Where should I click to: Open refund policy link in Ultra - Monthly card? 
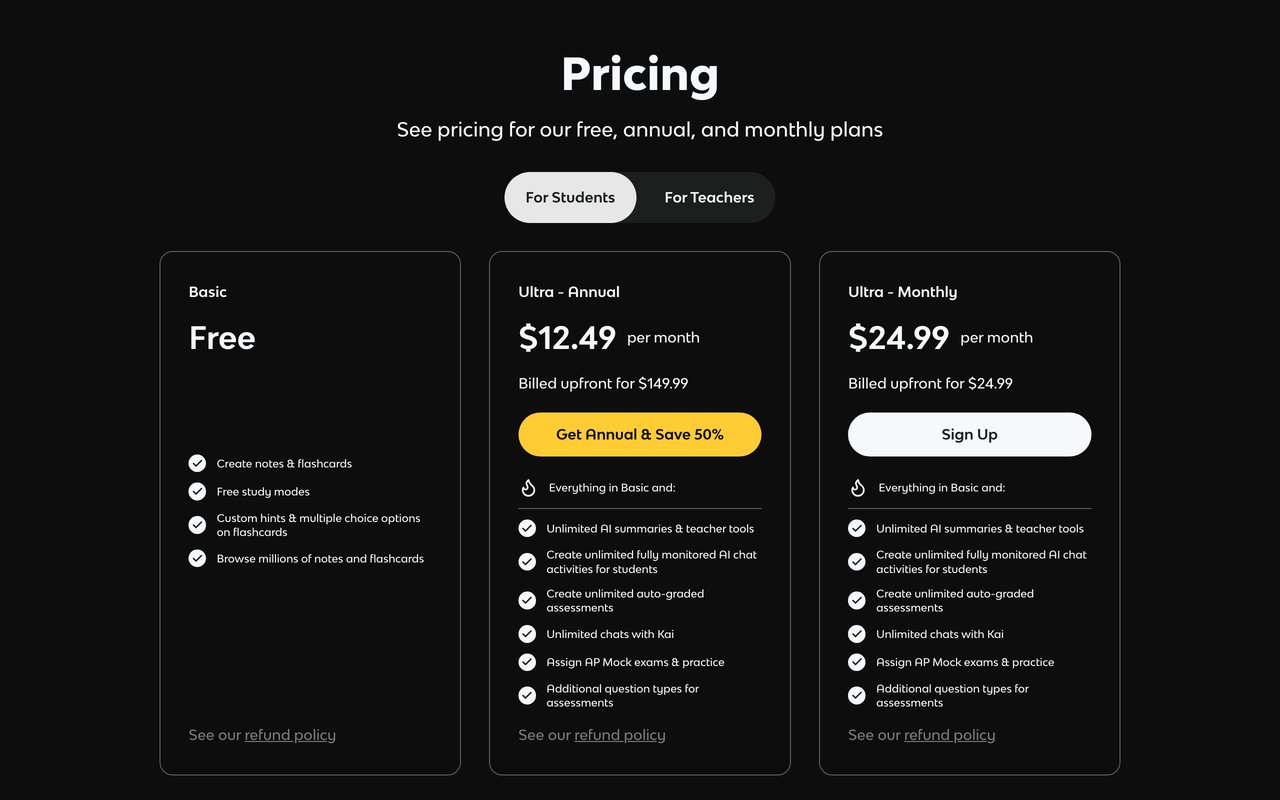click(950, 735)
